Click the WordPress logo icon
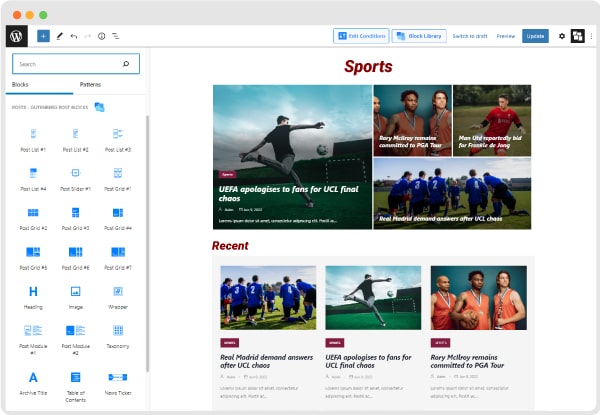The image size is (600, 415). pos(17,35)
